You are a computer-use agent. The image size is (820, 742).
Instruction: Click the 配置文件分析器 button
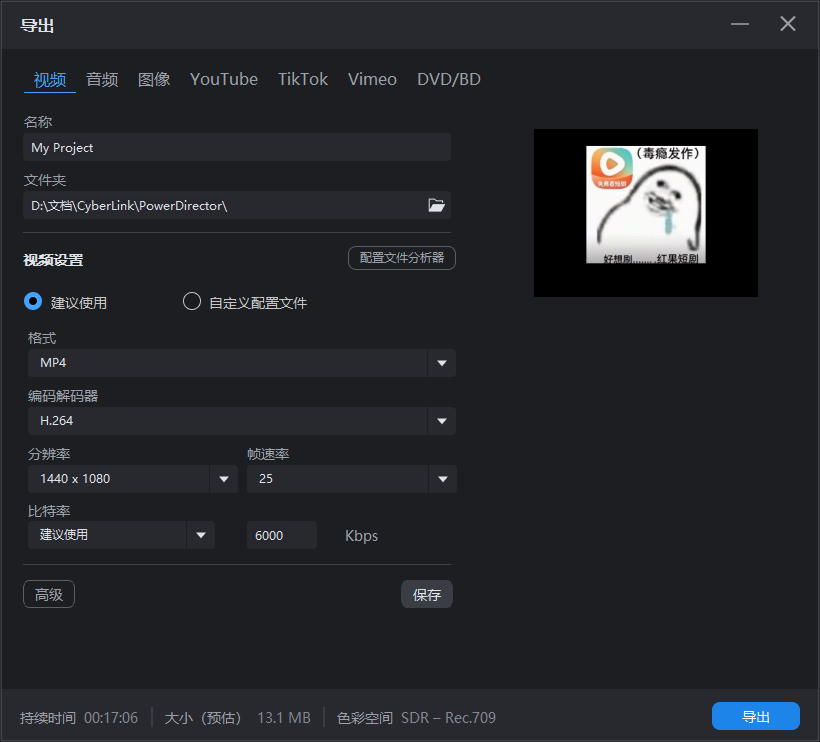tap(402, 258)
